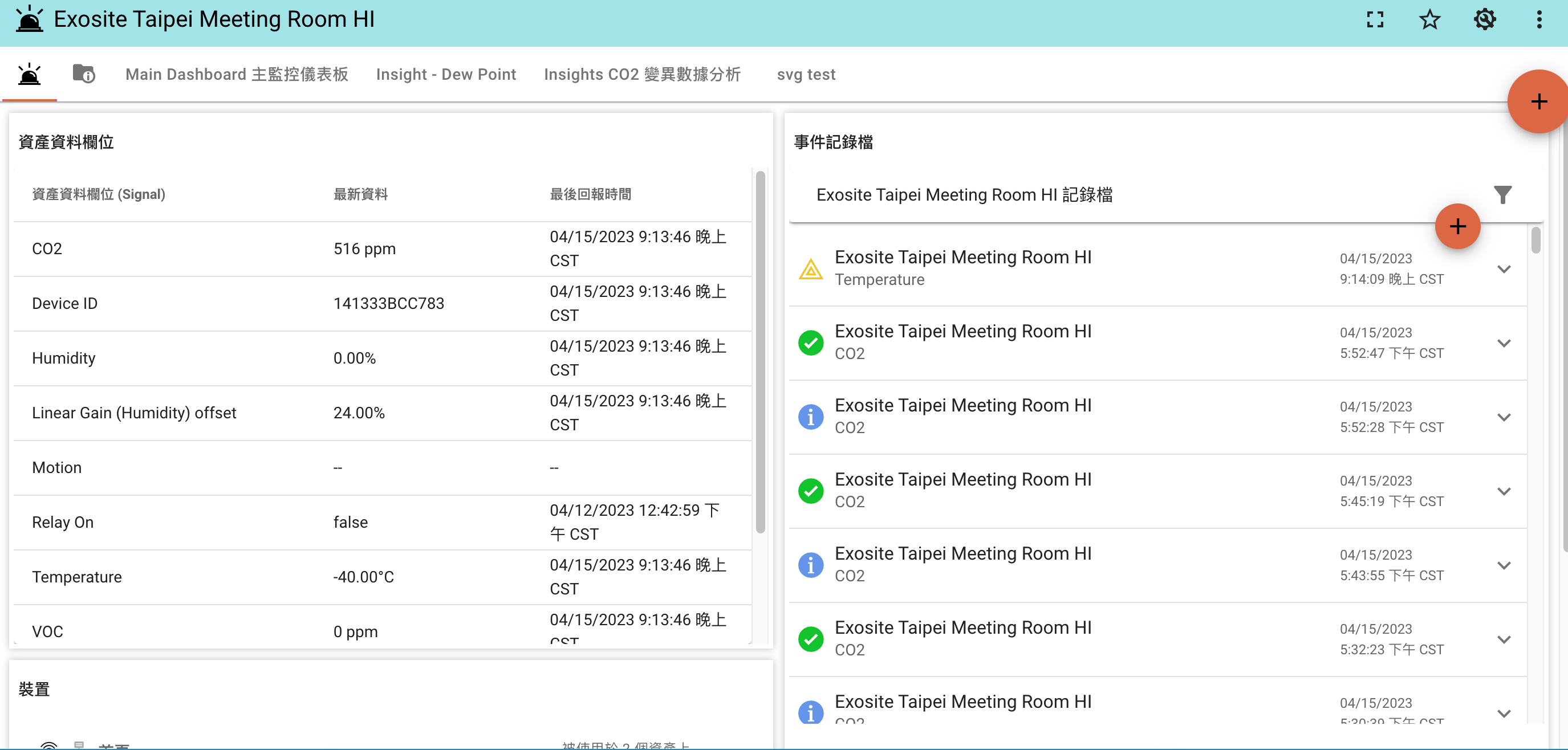
Task: Click the 141333BCC783 device ID value
Action: pyautogui.click(x=388, y=304)
